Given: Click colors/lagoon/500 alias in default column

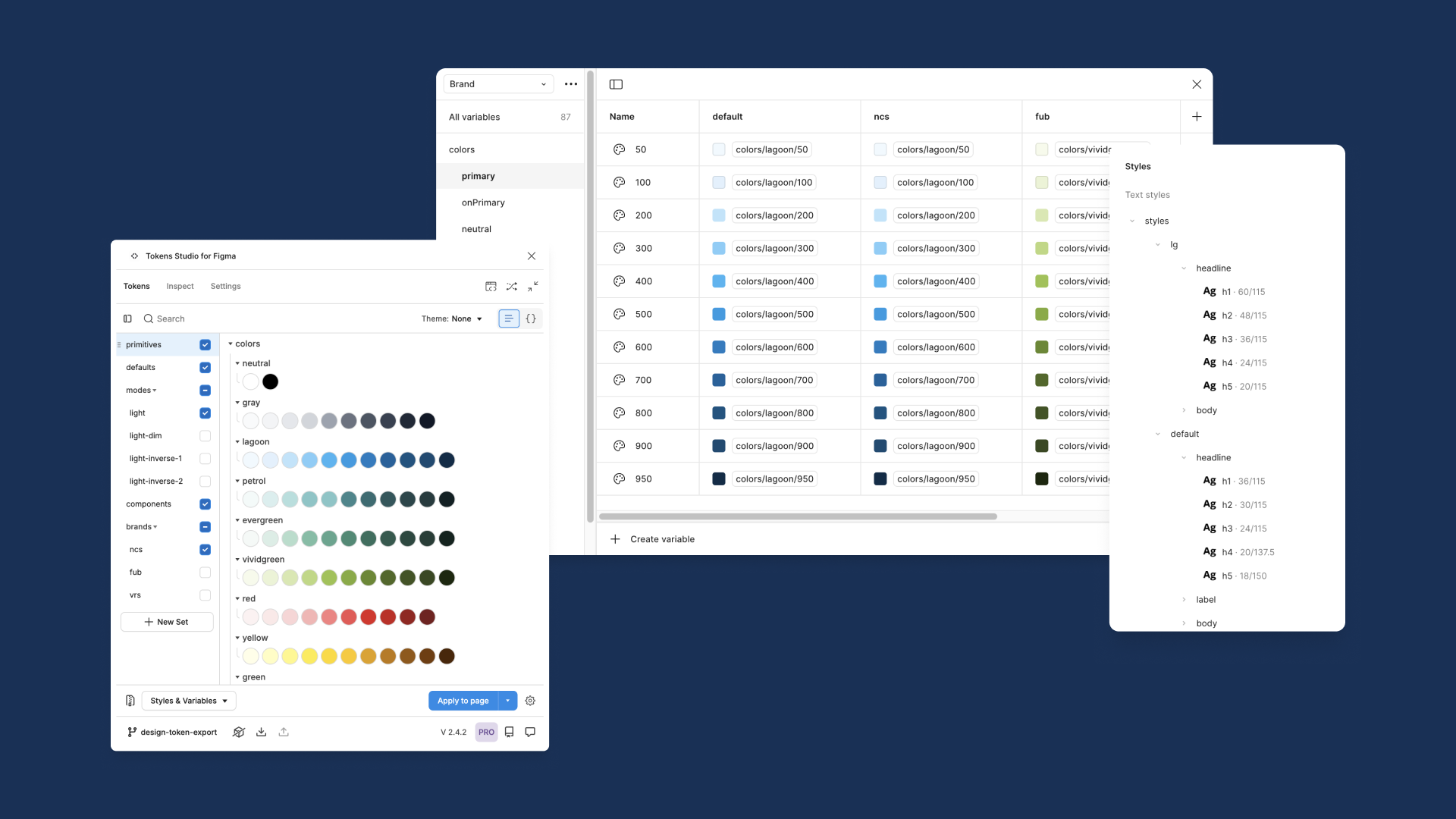Looking at the screenshot, I should pyautogui.click(x=774, y=315).
